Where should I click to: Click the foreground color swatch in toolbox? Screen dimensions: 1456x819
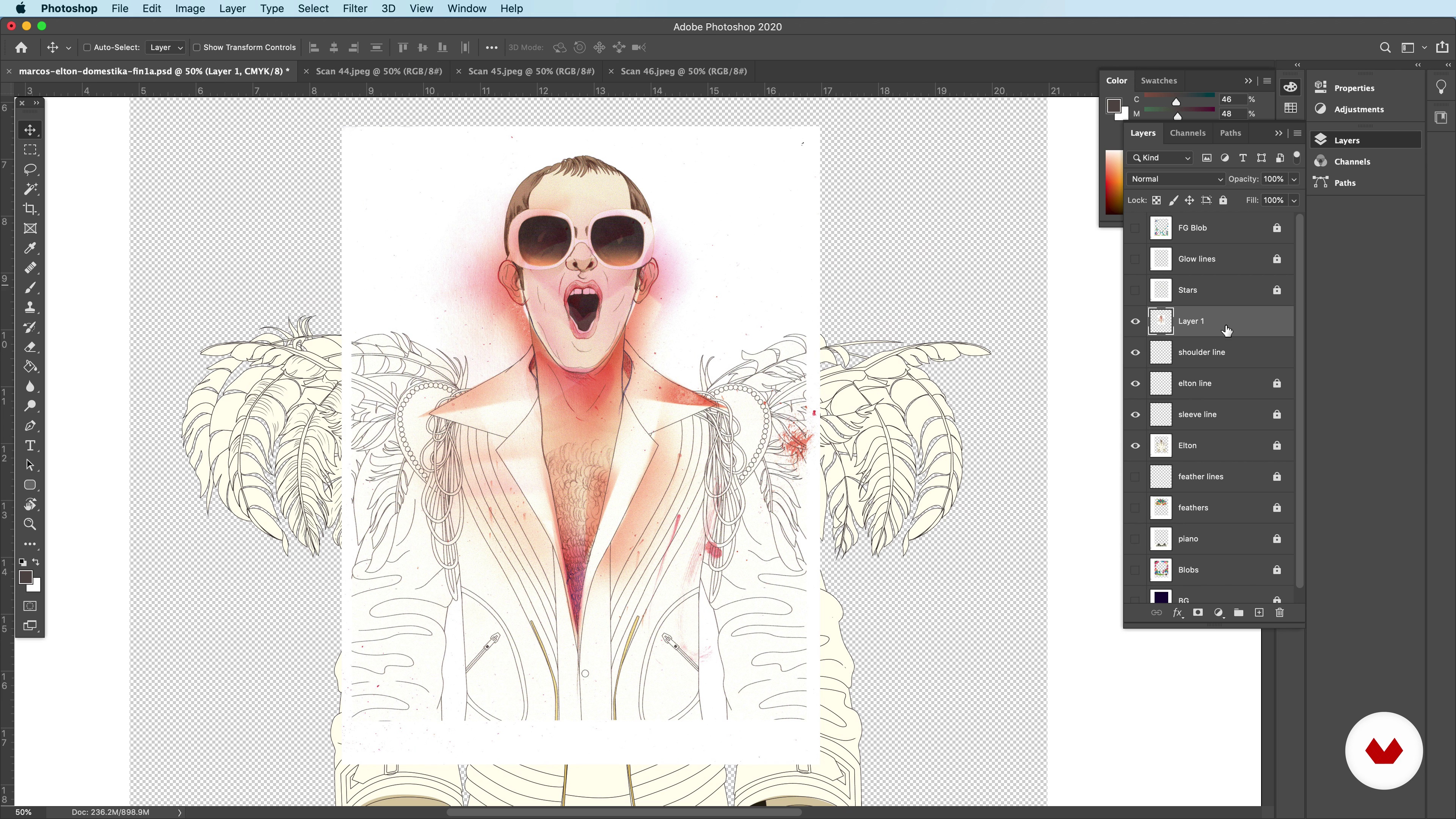click(25, 577)
